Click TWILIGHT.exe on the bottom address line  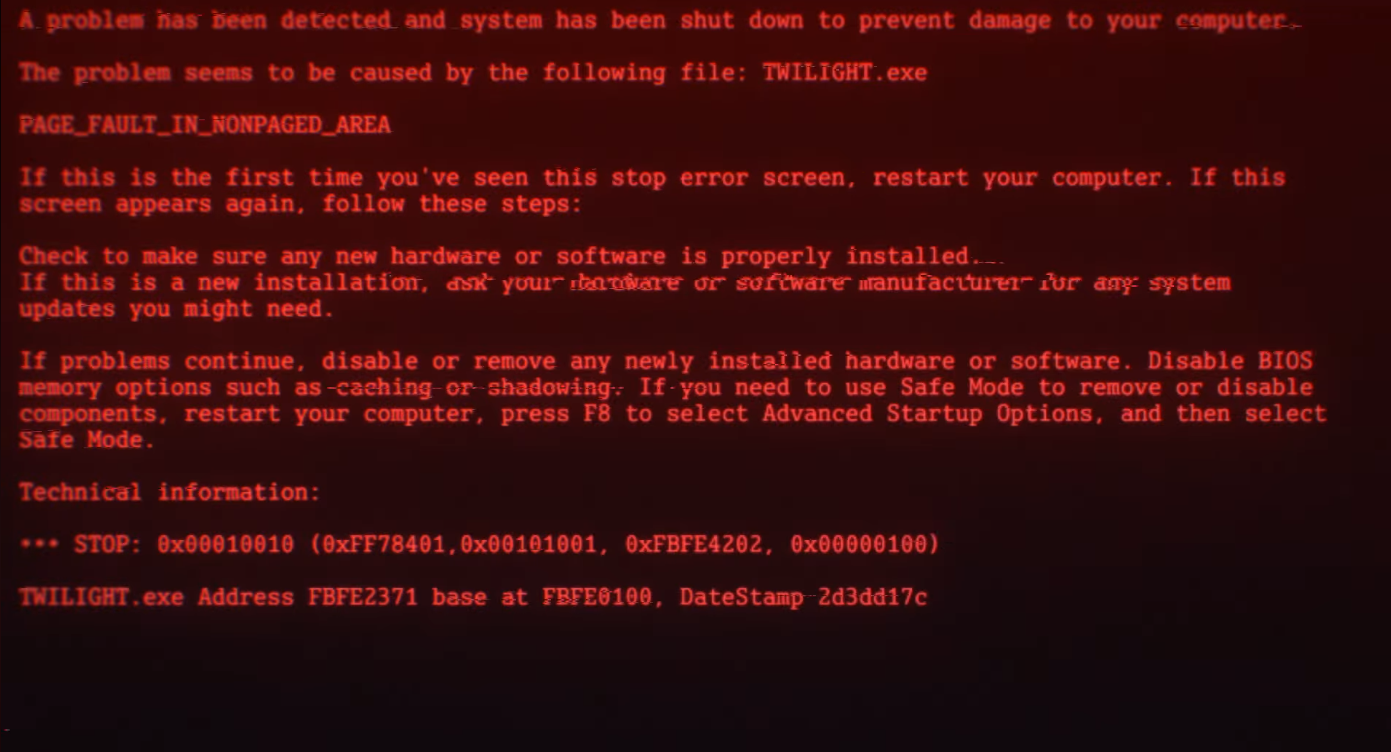[x=101, y=597]
